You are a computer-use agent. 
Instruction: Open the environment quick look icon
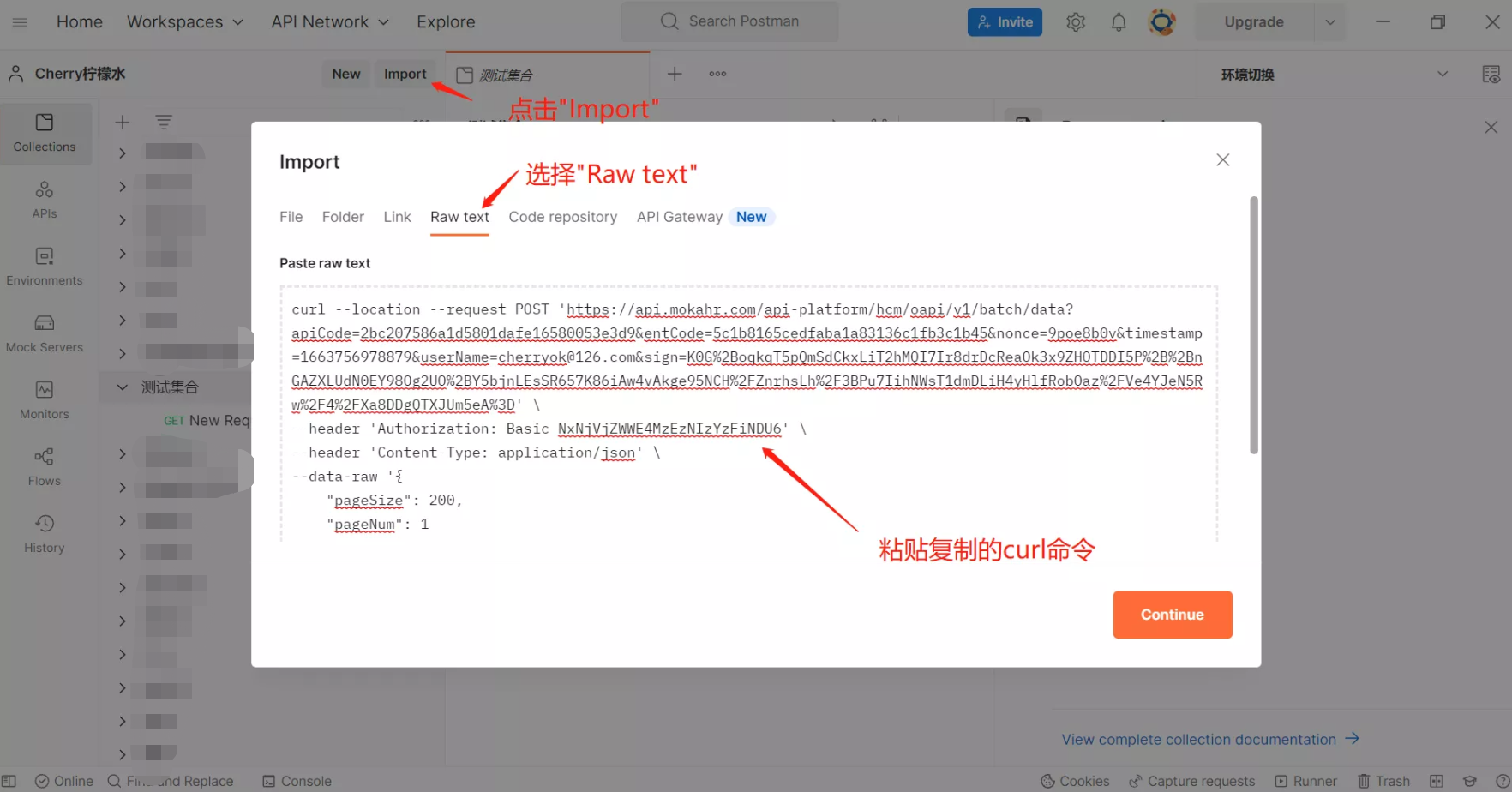1491,75
